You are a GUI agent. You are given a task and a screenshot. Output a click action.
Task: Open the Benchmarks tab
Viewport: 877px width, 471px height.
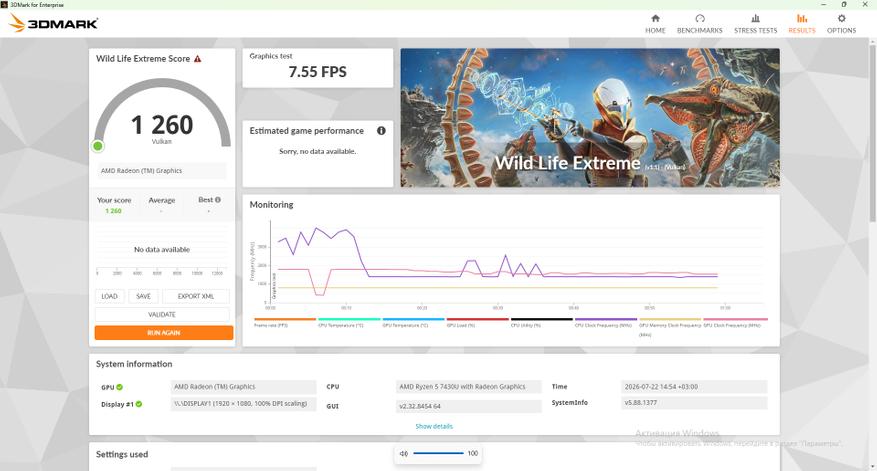coord(699,23)
